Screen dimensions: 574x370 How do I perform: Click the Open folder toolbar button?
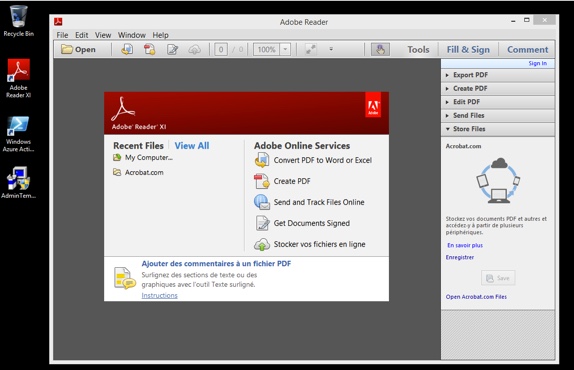(x=78, y=49)
